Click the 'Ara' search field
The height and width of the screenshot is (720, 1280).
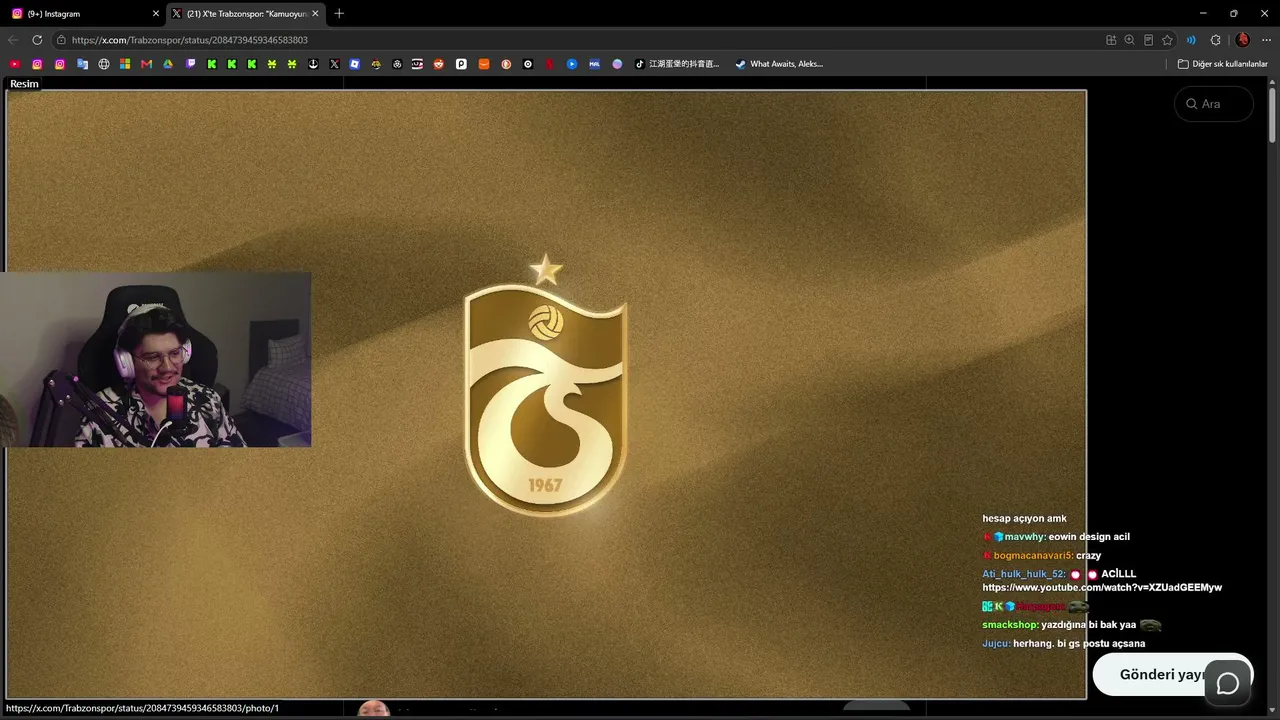1214,104
